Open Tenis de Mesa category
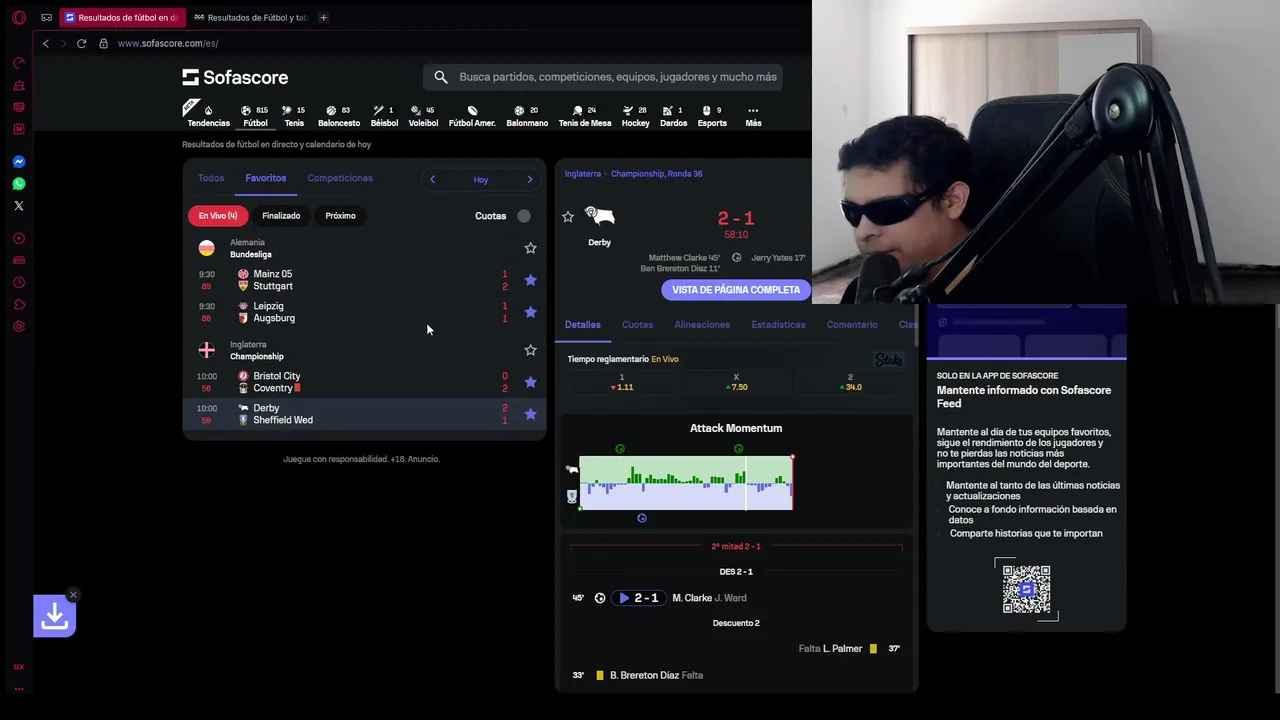The height and width of the screenshot is (720, 1280). 585,116
